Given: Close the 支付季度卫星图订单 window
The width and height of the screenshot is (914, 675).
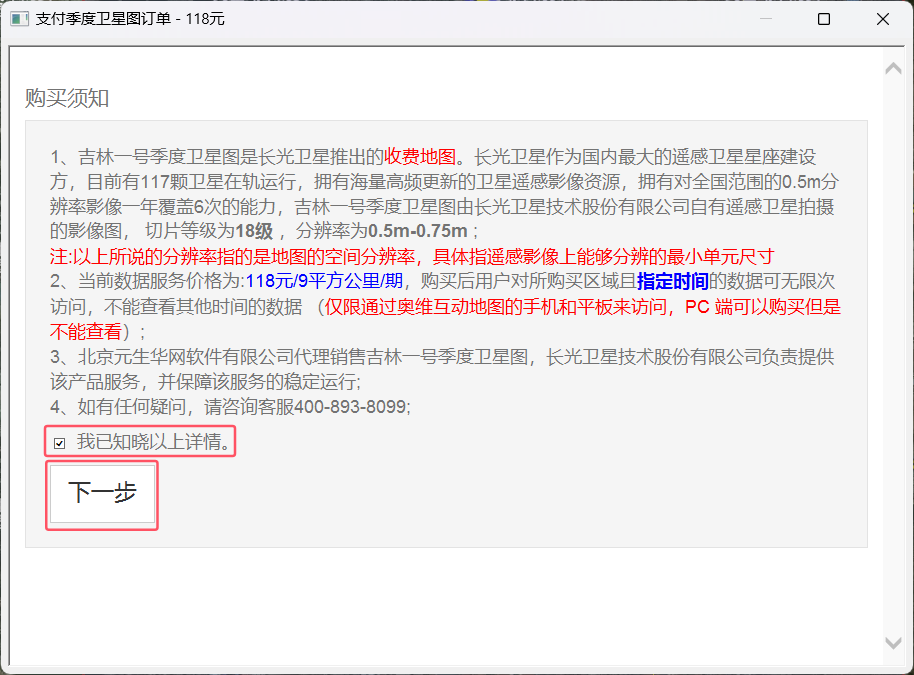Looking at the screenshot, I should [x=883, y=19].
